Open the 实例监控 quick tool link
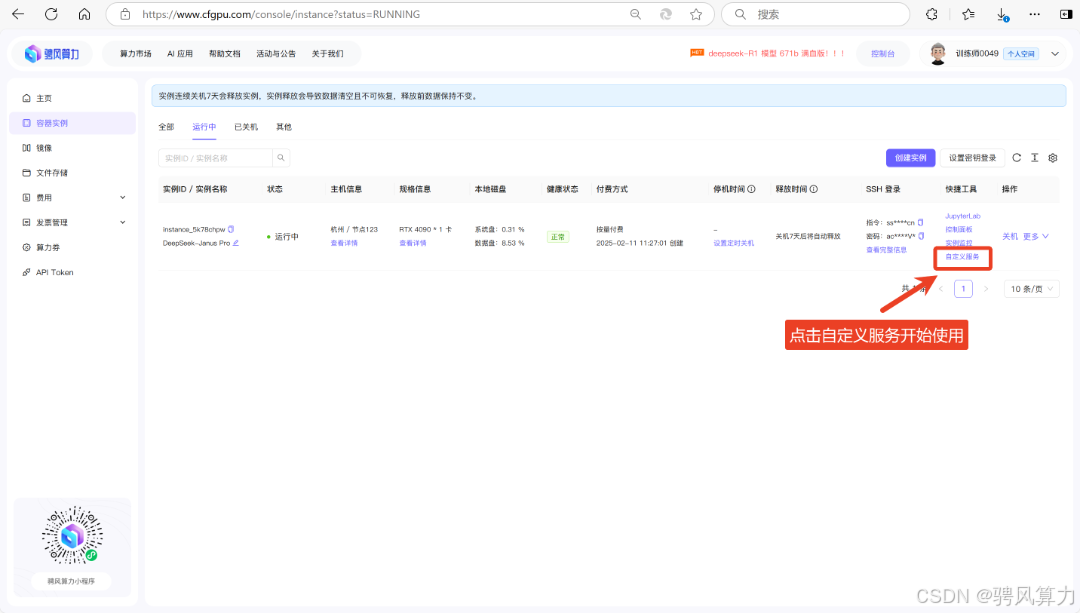 point(959,243)
